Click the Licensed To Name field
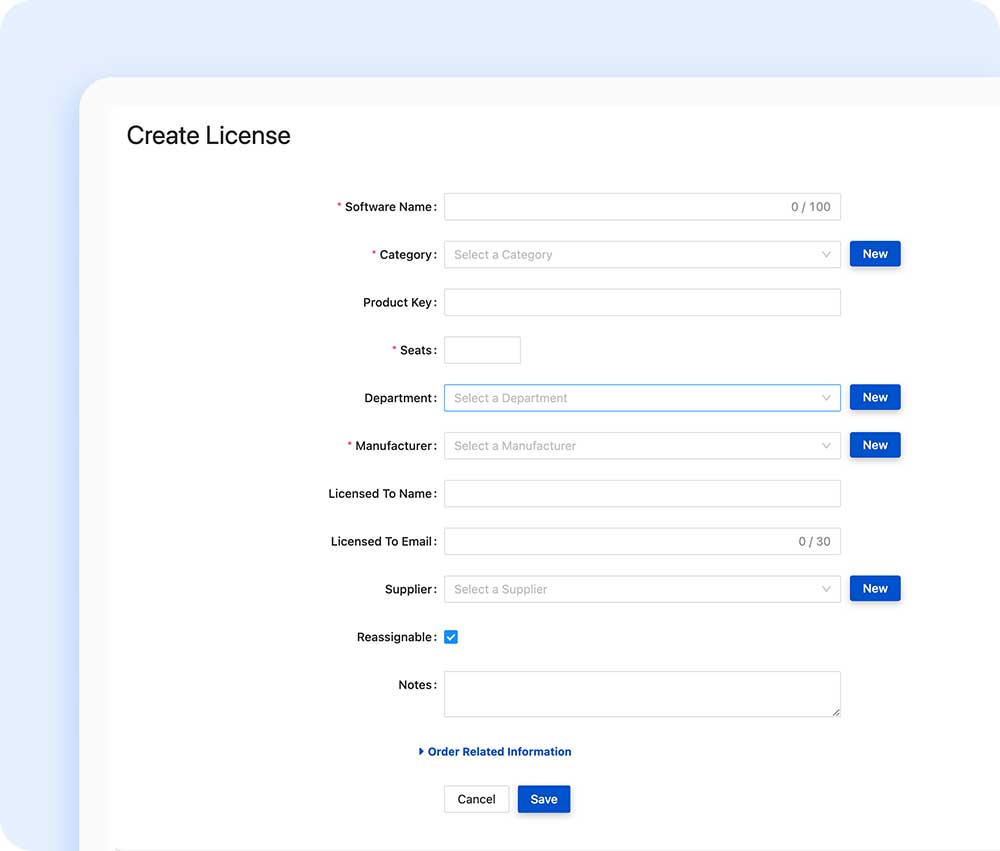 pos(642,494)
